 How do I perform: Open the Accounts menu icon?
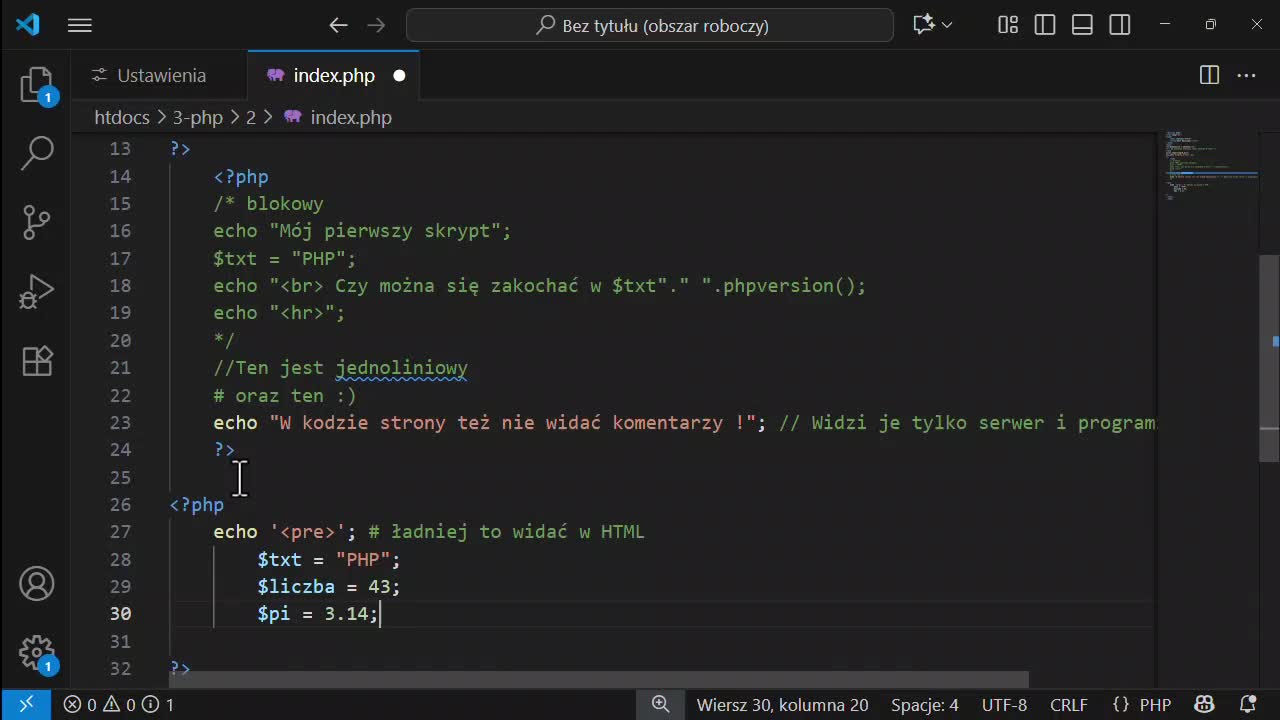(x=37, y=584)
